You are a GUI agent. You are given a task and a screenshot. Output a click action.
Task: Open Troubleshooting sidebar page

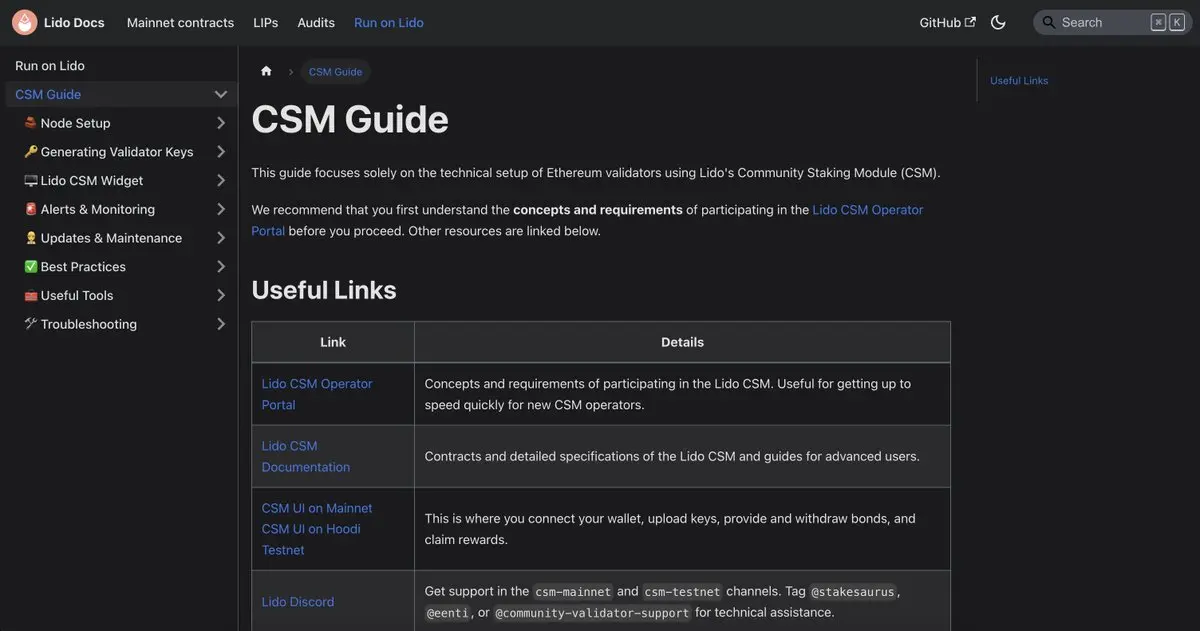[x=80, y=325]
